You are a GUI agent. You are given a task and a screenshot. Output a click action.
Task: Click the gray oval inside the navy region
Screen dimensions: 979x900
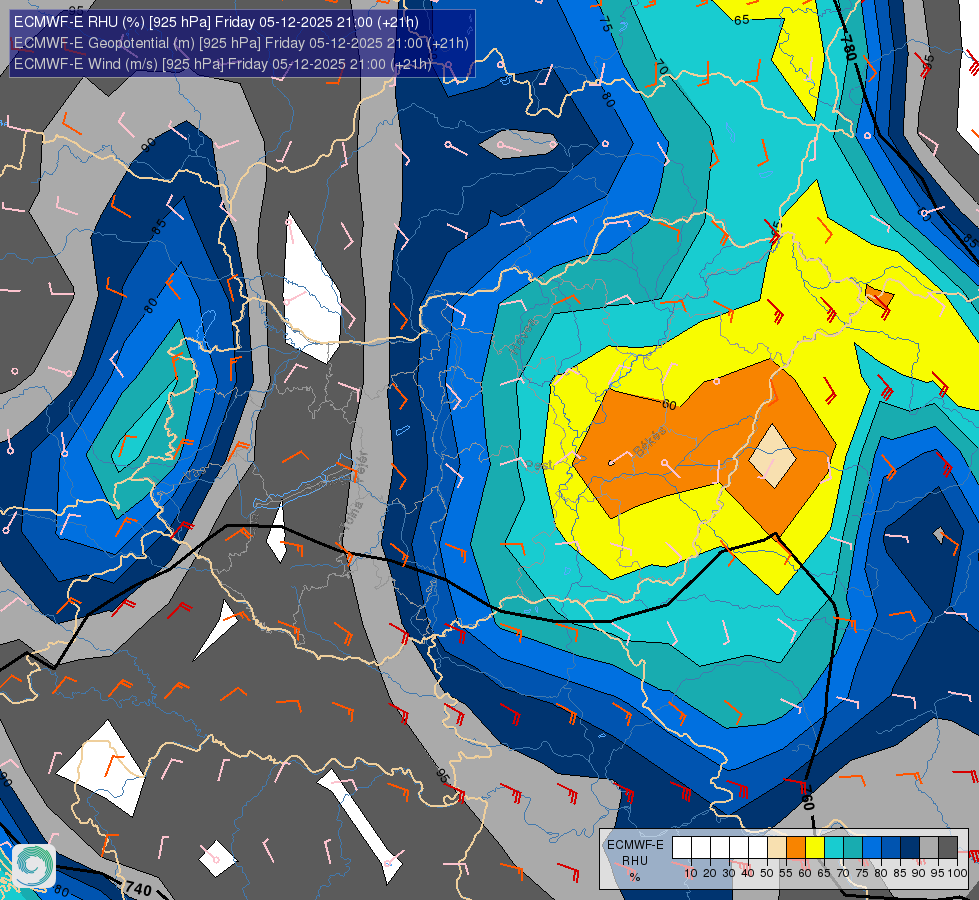(518, 144)
